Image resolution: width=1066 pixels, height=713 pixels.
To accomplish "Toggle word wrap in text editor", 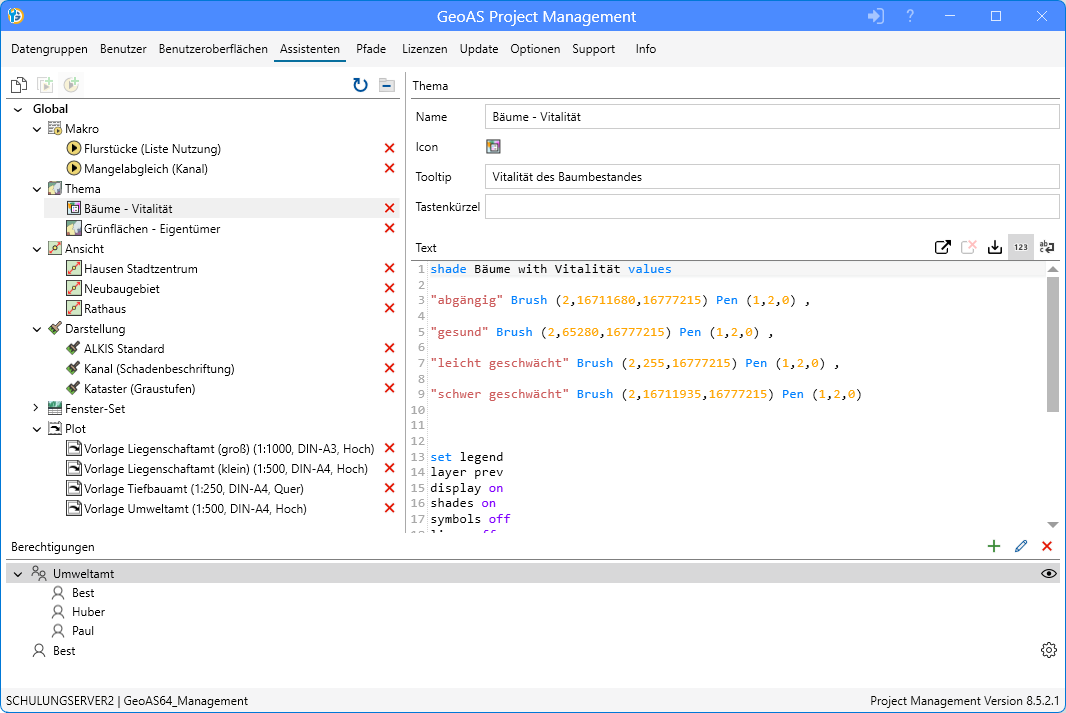I will [1047, 248].
